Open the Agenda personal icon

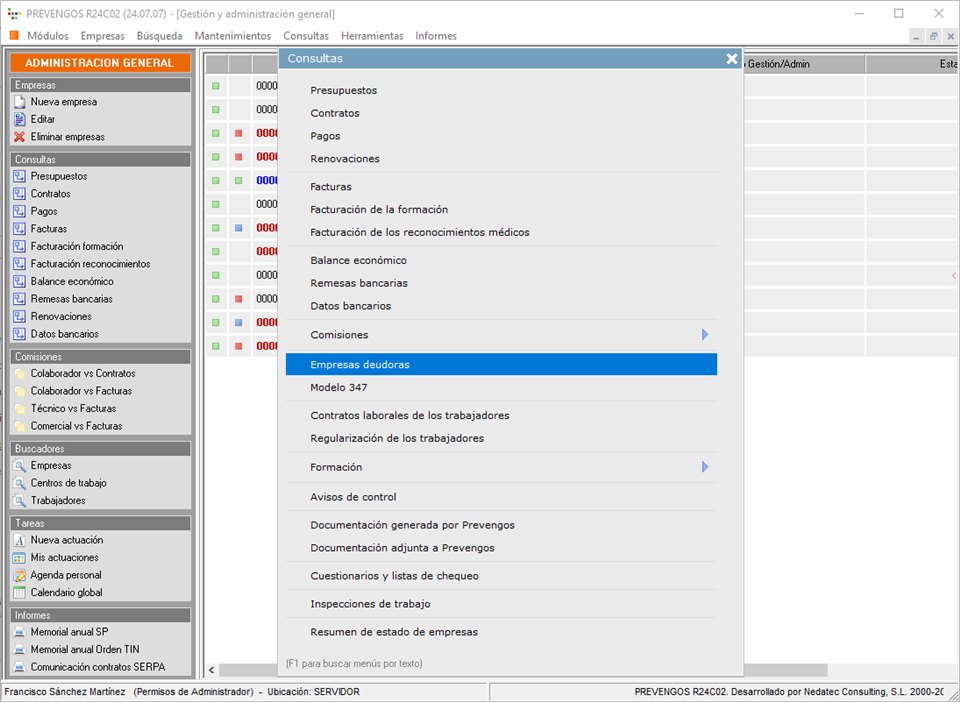point(19,575)
